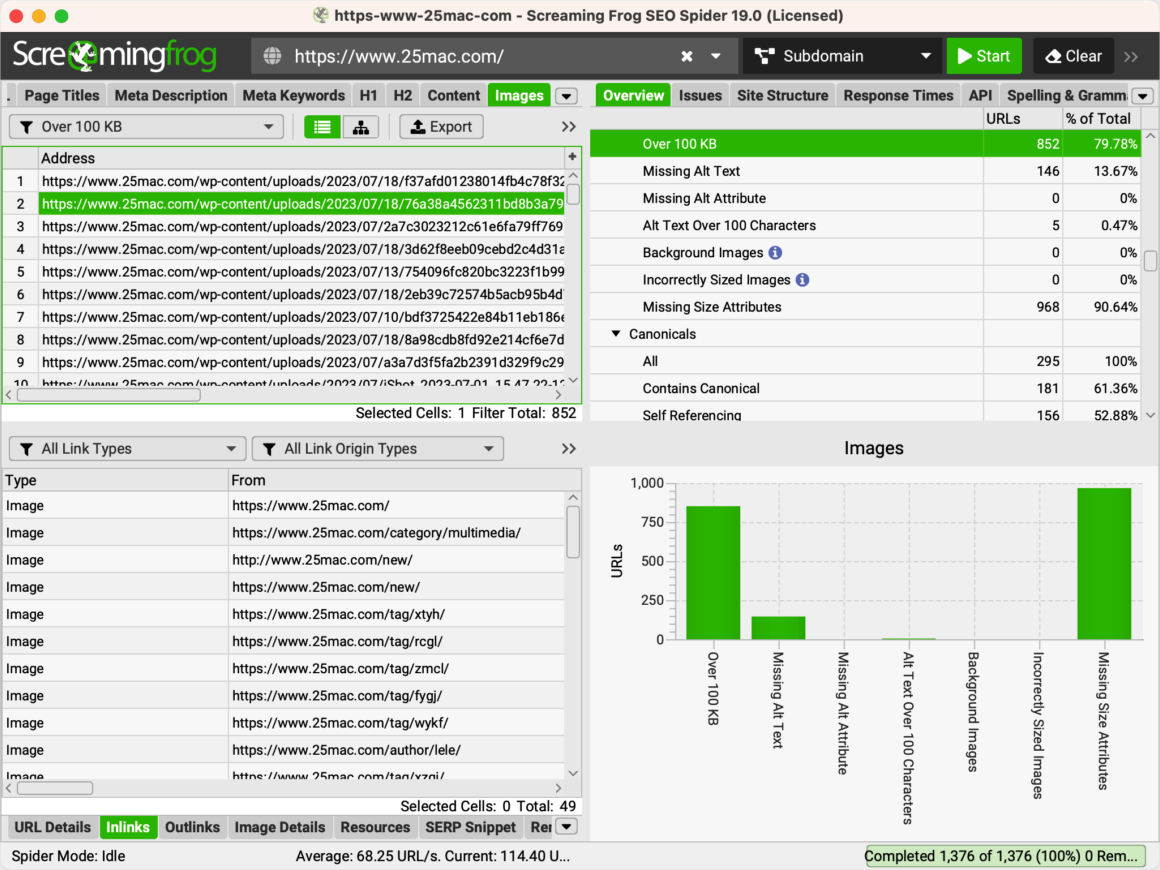Select the Missing Size Attributes row
This screenshot has height=870, width=1160.
[865, 307]
